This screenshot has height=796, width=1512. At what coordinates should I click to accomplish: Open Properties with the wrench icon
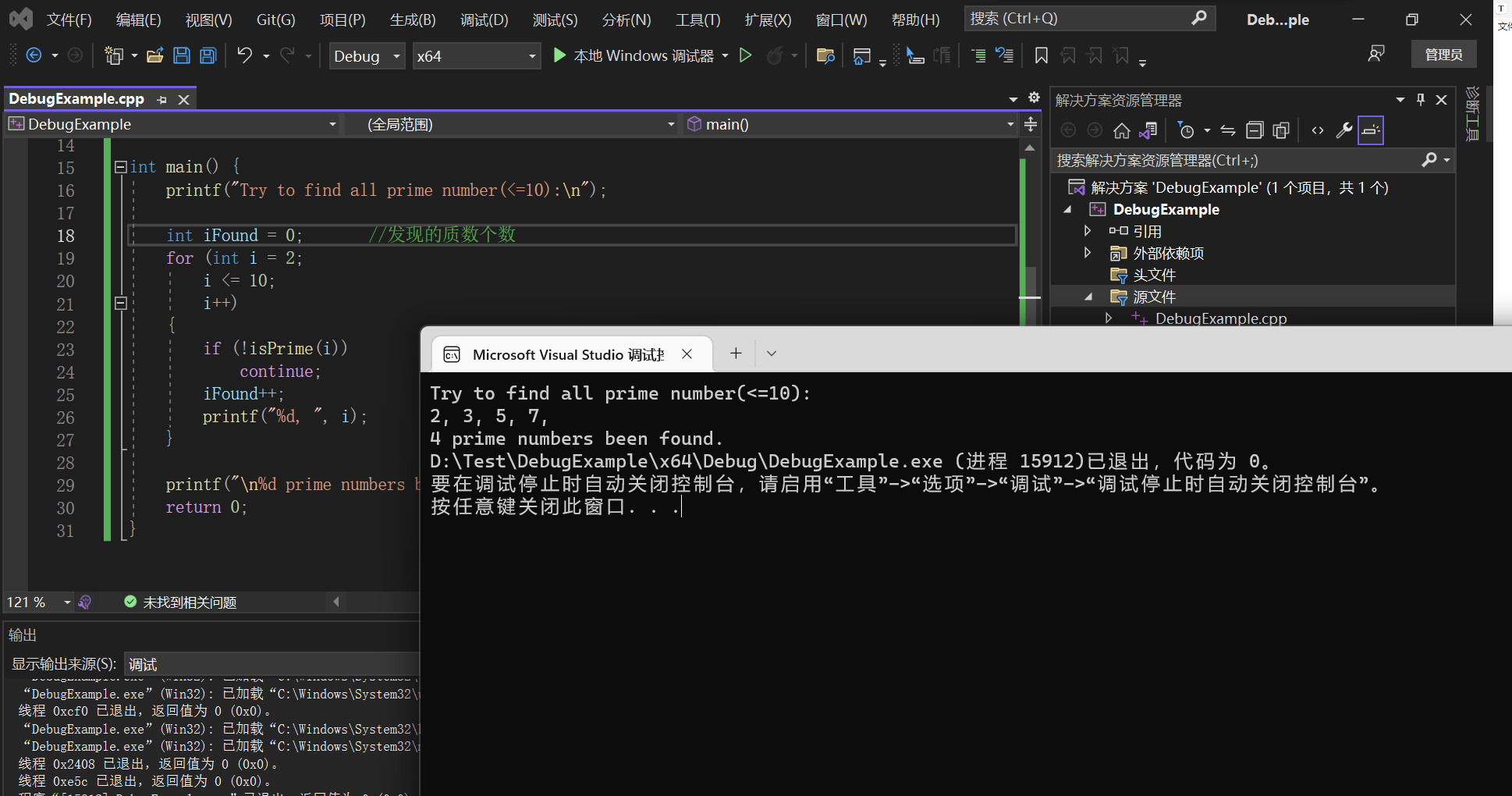(x=1344, y=130)
